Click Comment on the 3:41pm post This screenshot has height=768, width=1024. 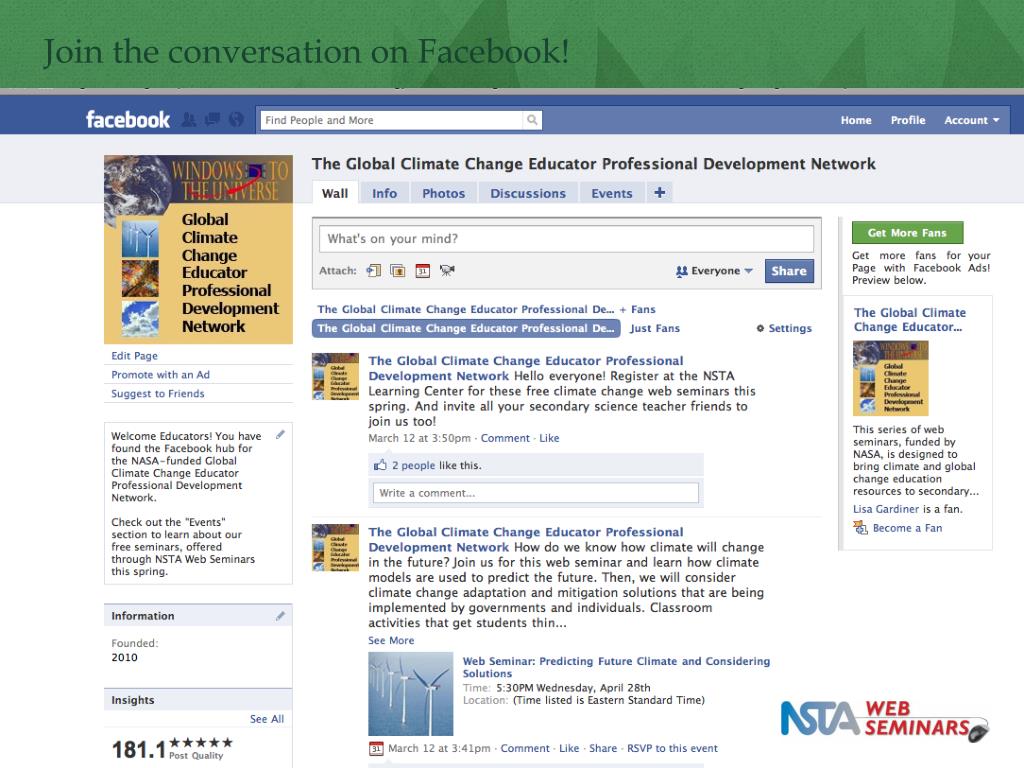pos(525,748)
